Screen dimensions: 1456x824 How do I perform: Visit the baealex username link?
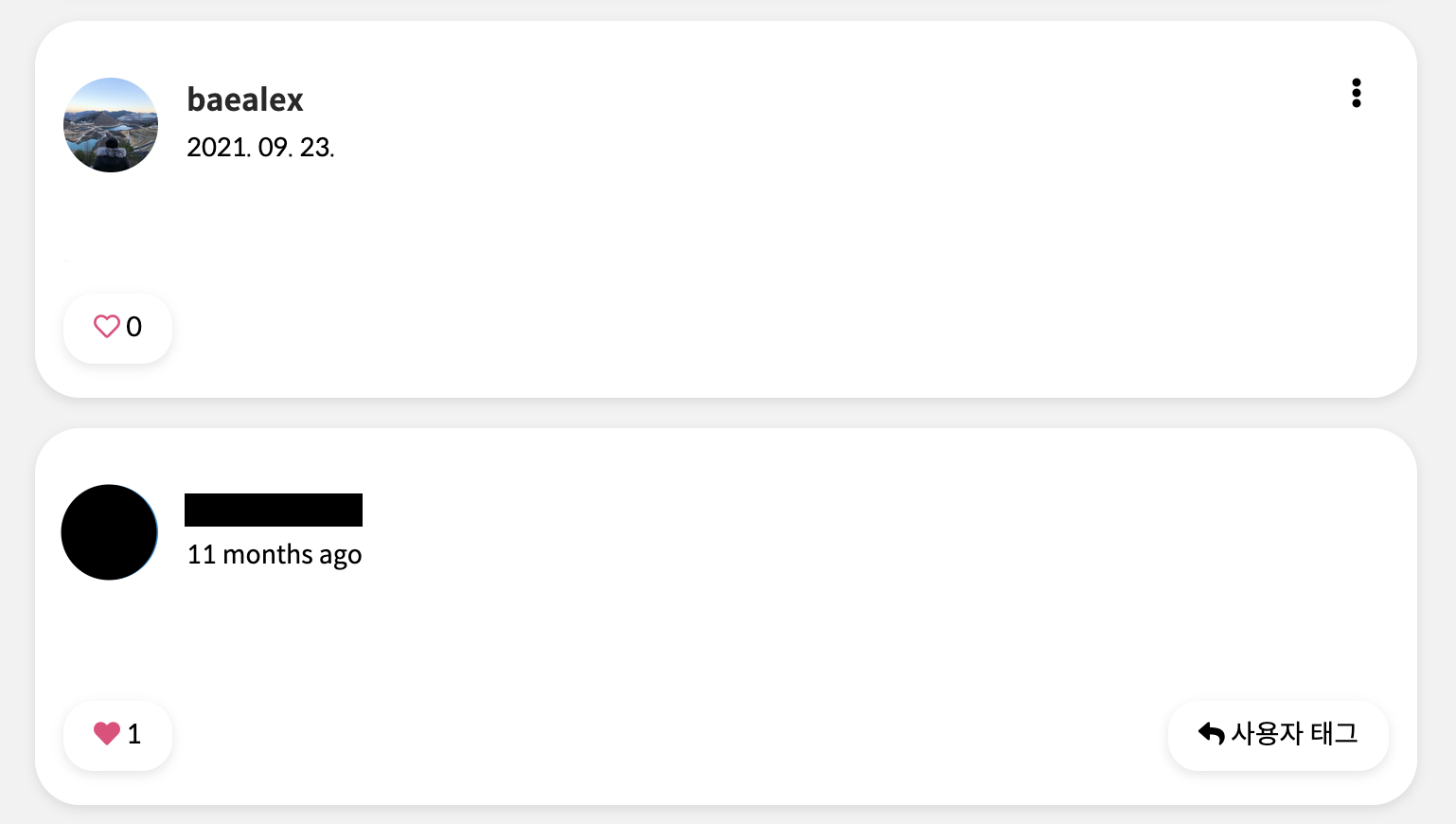pyautogui.click(x=245, y=99)
